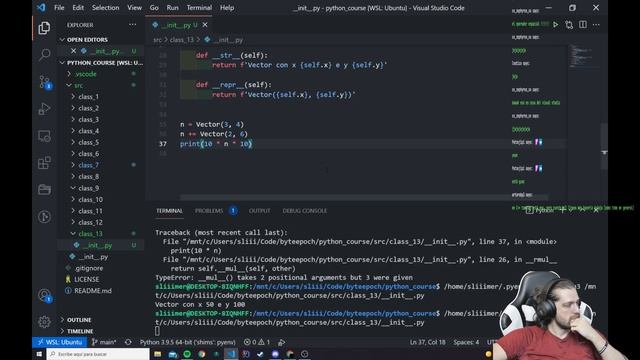
Task: Click the WSL: Ubuntu remote indicator
Action: tap(60, 342)
